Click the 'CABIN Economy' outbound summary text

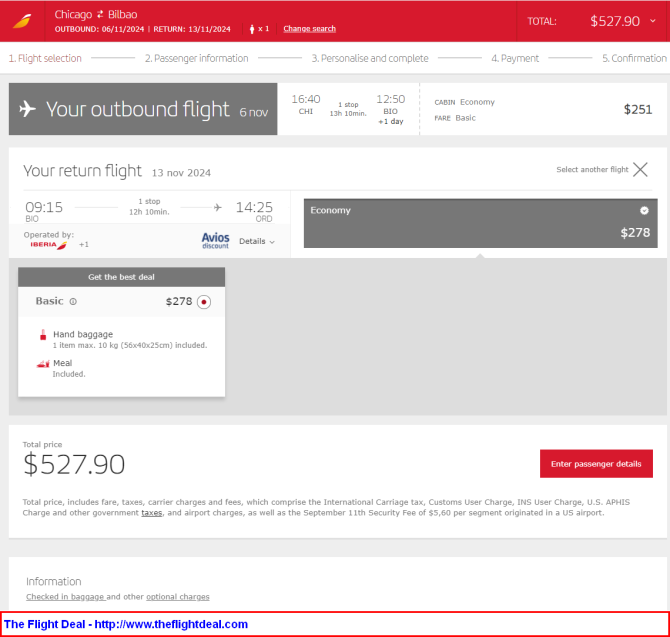(x=464, y=102)
